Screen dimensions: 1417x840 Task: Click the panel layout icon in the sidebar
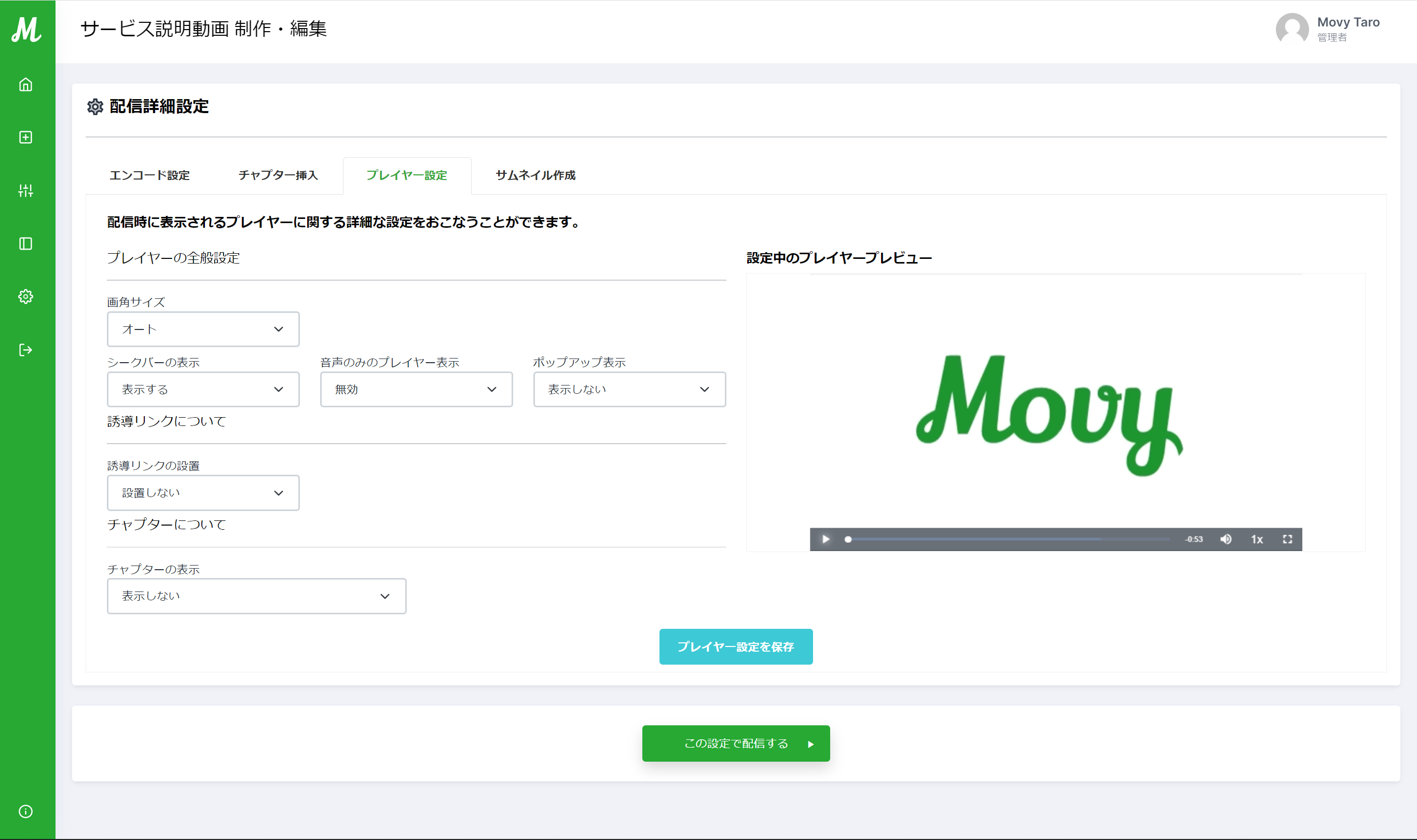tap(25, 244)
